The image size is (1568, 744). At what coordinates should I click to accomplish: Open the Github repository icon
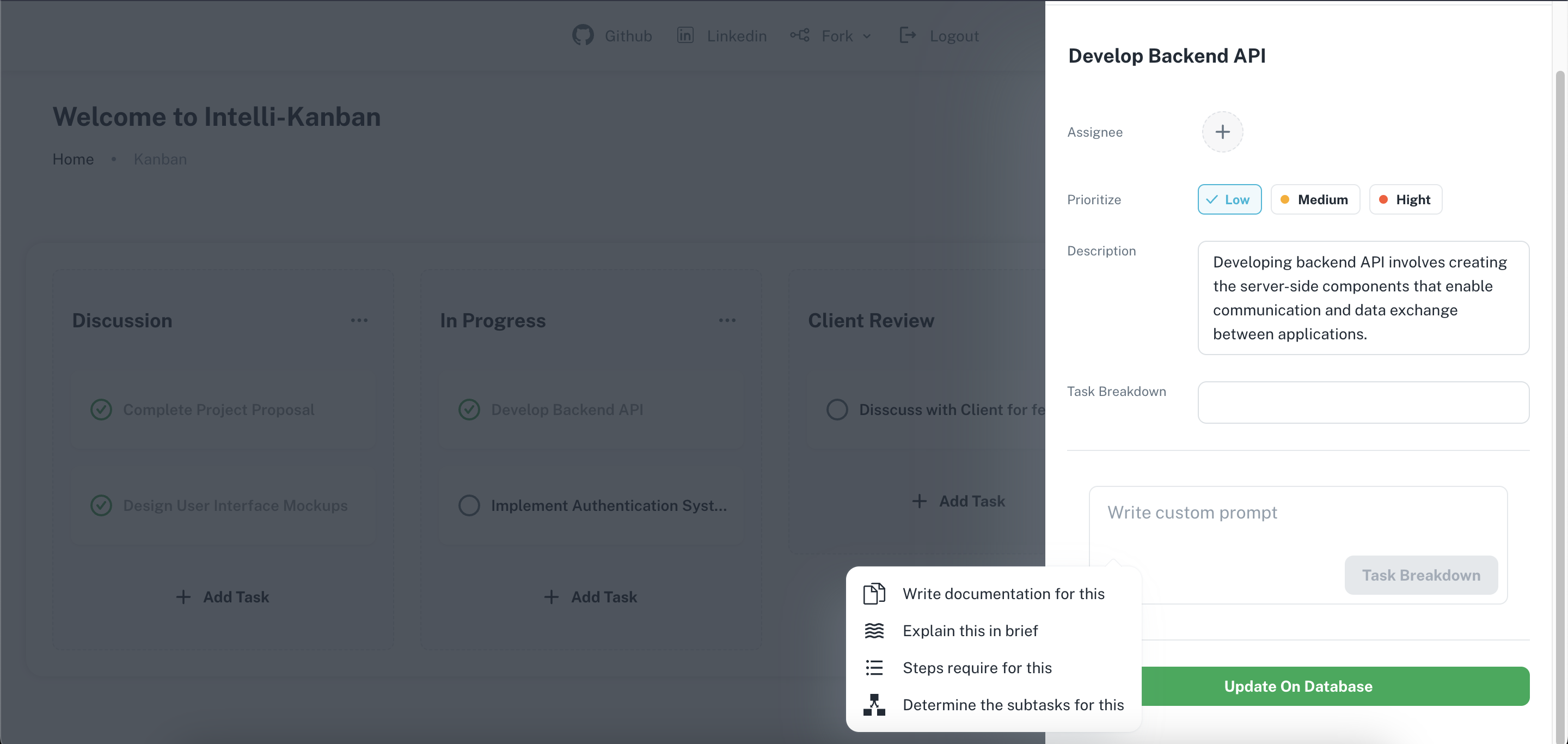(x=582, y=35)
